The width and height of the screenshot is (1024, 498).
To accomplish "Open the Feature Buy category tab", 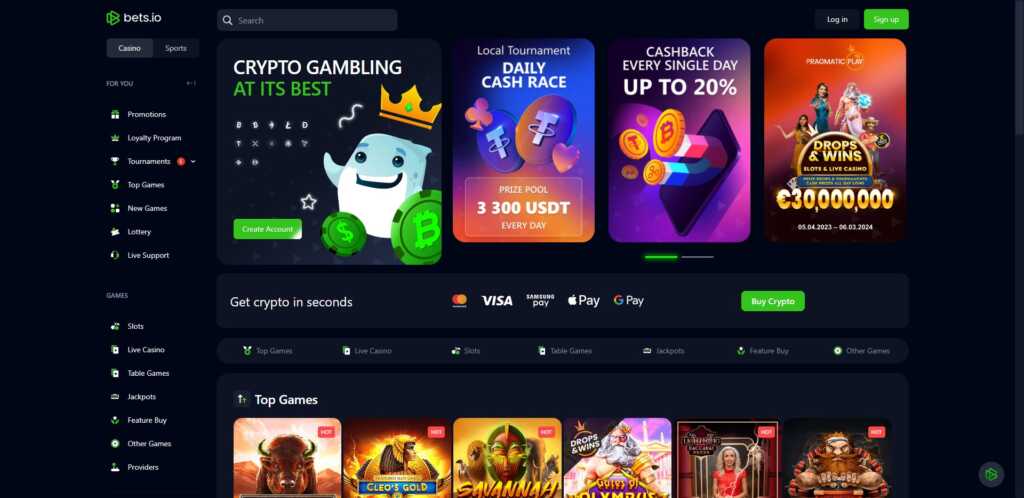I will tap(762, 350).
